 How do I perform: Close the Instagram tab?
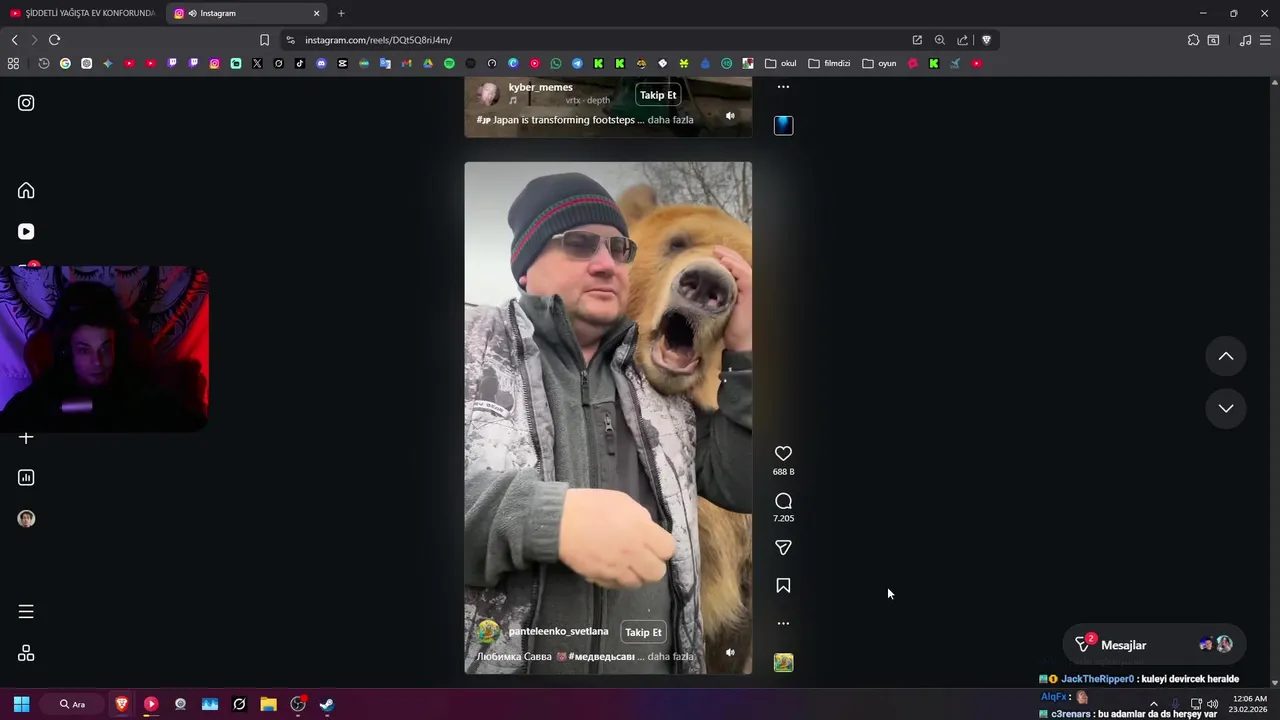pos(317,13)
